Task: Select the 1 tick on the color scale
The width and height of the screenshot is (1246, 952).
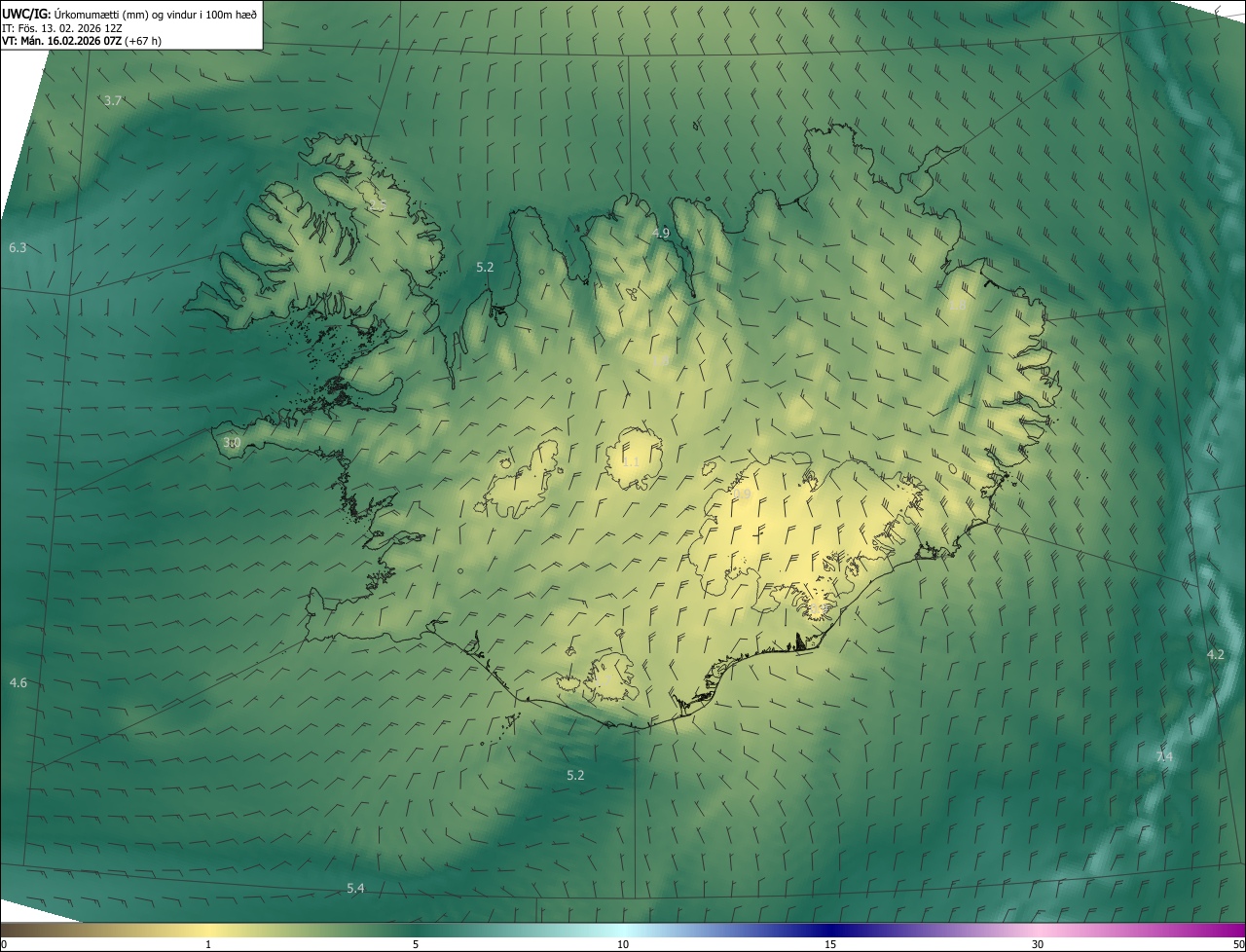Action: tap(208, 944)
